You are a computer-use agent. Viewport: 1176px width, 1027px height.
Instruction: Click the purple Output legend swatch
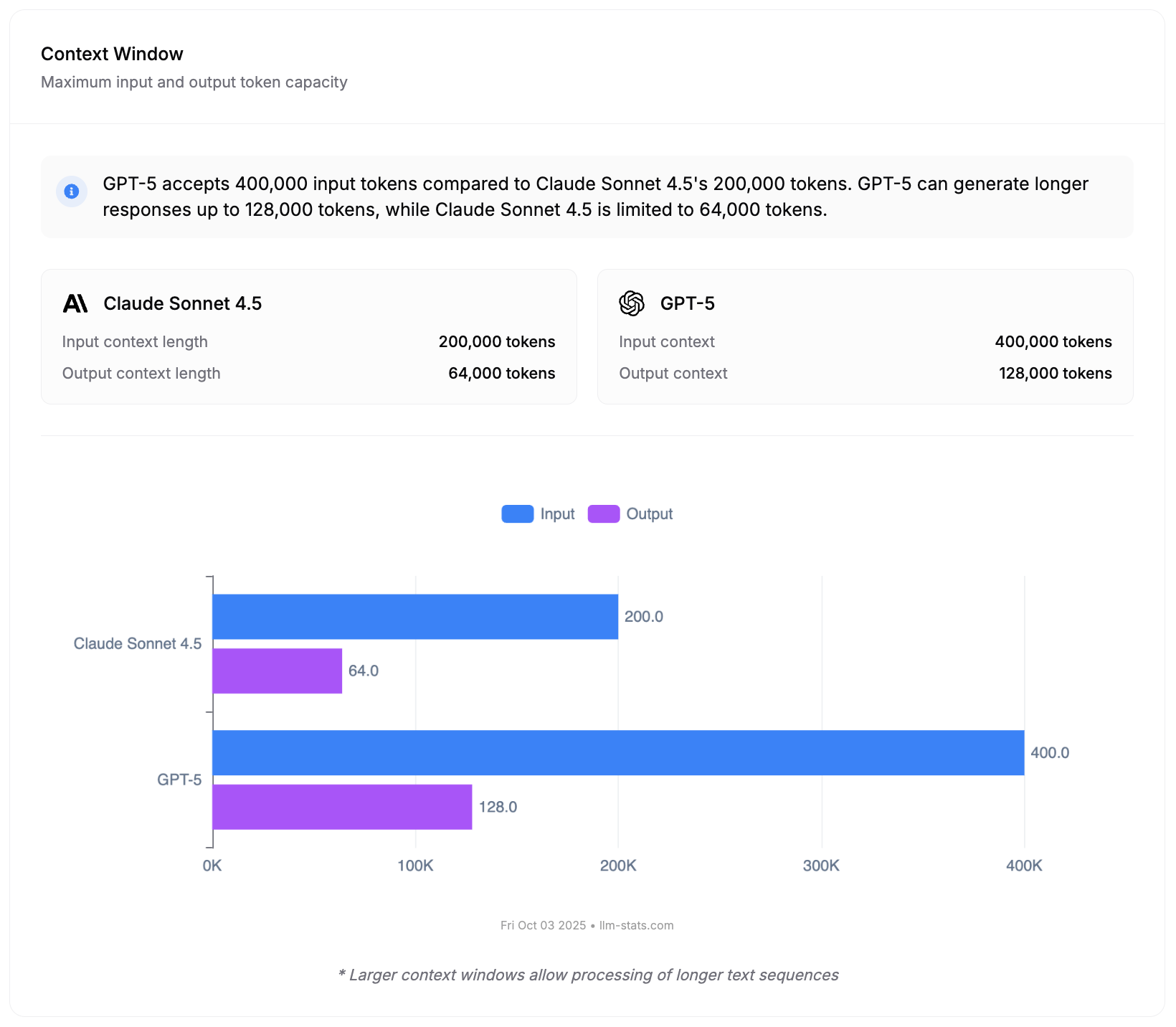604,513
